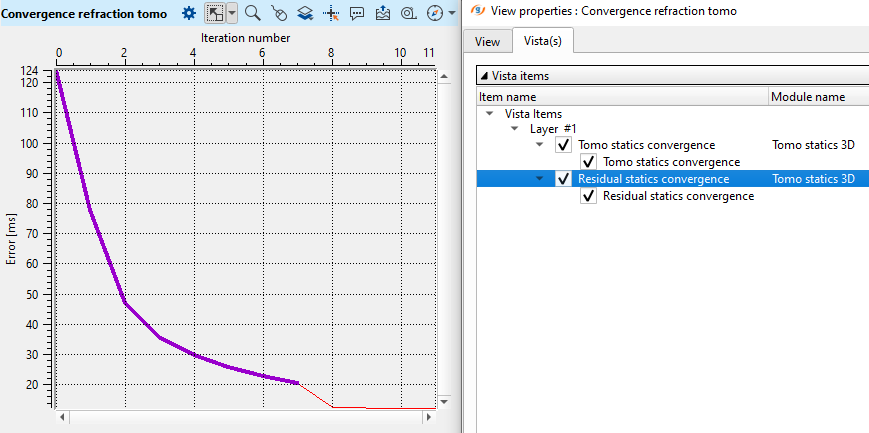Click the plot vertical scrollbar up arrow
Screen dimensions: 869x433
click(444, 78)
